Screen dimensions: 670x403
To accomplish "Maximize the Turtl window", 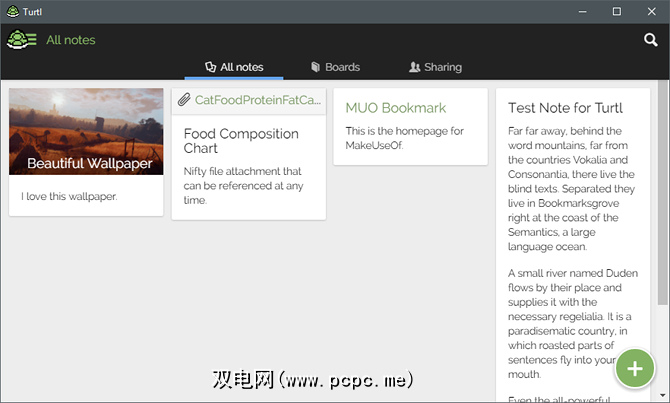I will point(616,11).
